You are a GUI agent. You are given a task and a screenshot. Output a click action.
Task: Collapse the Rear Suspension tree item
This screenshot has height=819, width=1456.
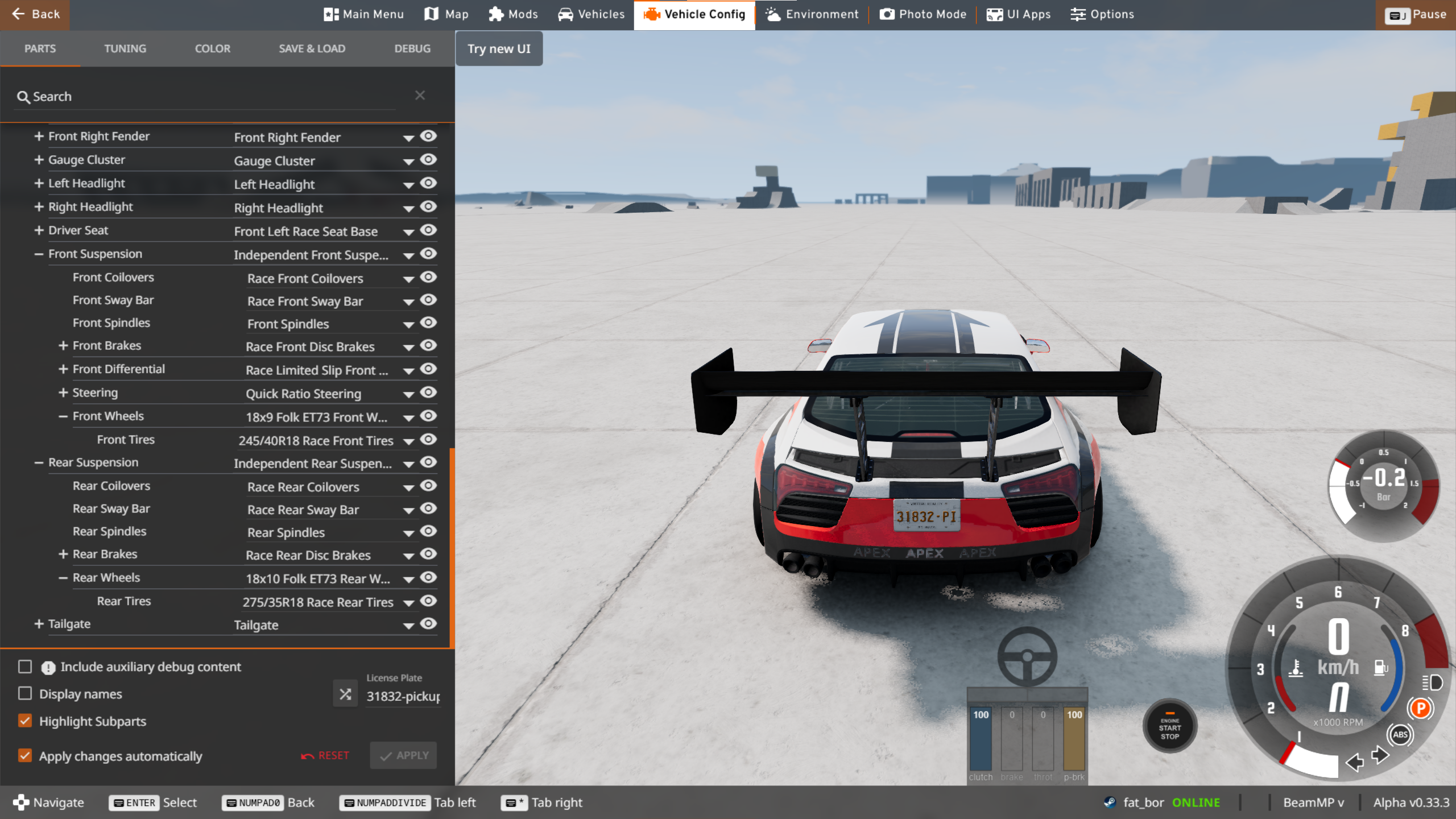pos(39,463)
